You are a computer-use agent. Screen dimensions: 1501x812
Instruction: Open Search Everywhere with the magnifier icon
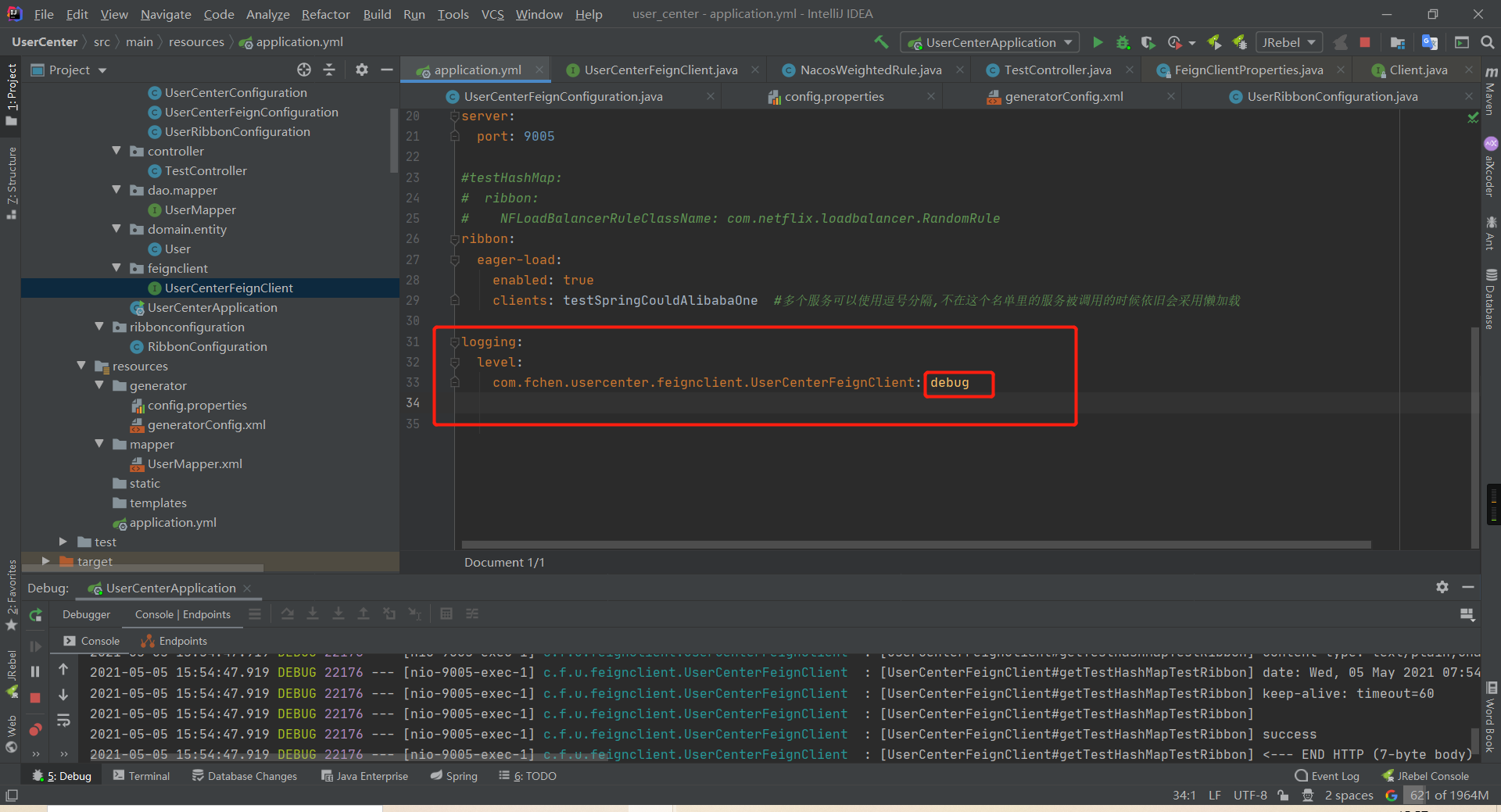coord(1488,42)
